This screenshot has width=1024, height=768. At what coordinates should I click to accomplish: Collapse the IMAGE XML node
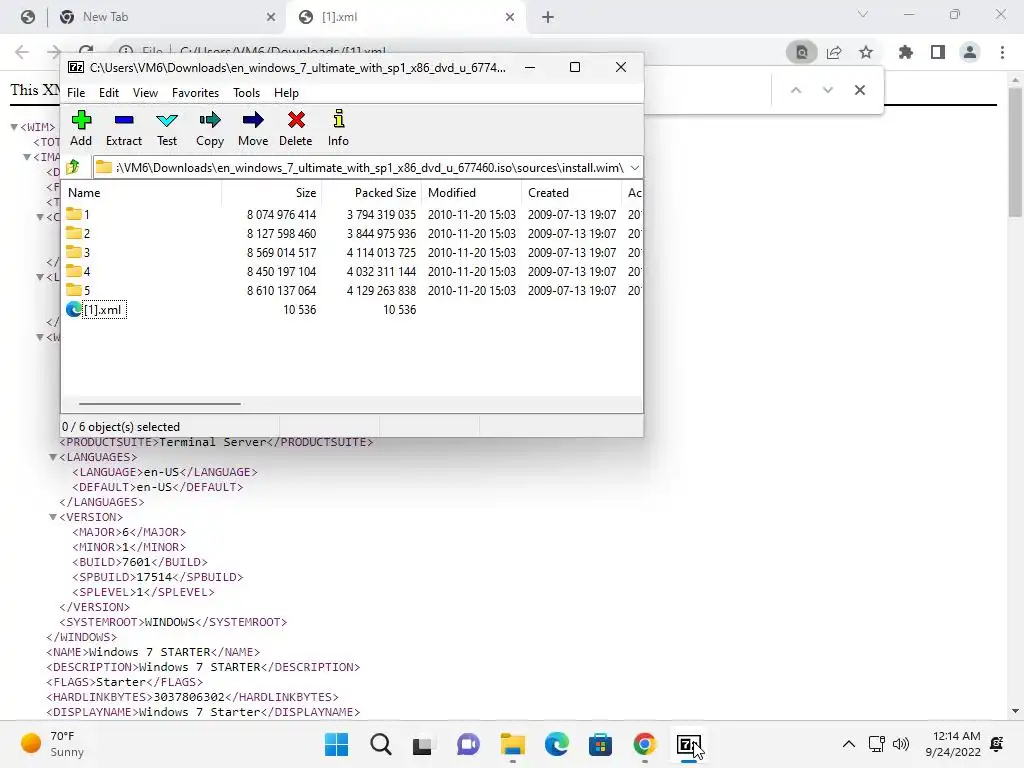[27, 157]
